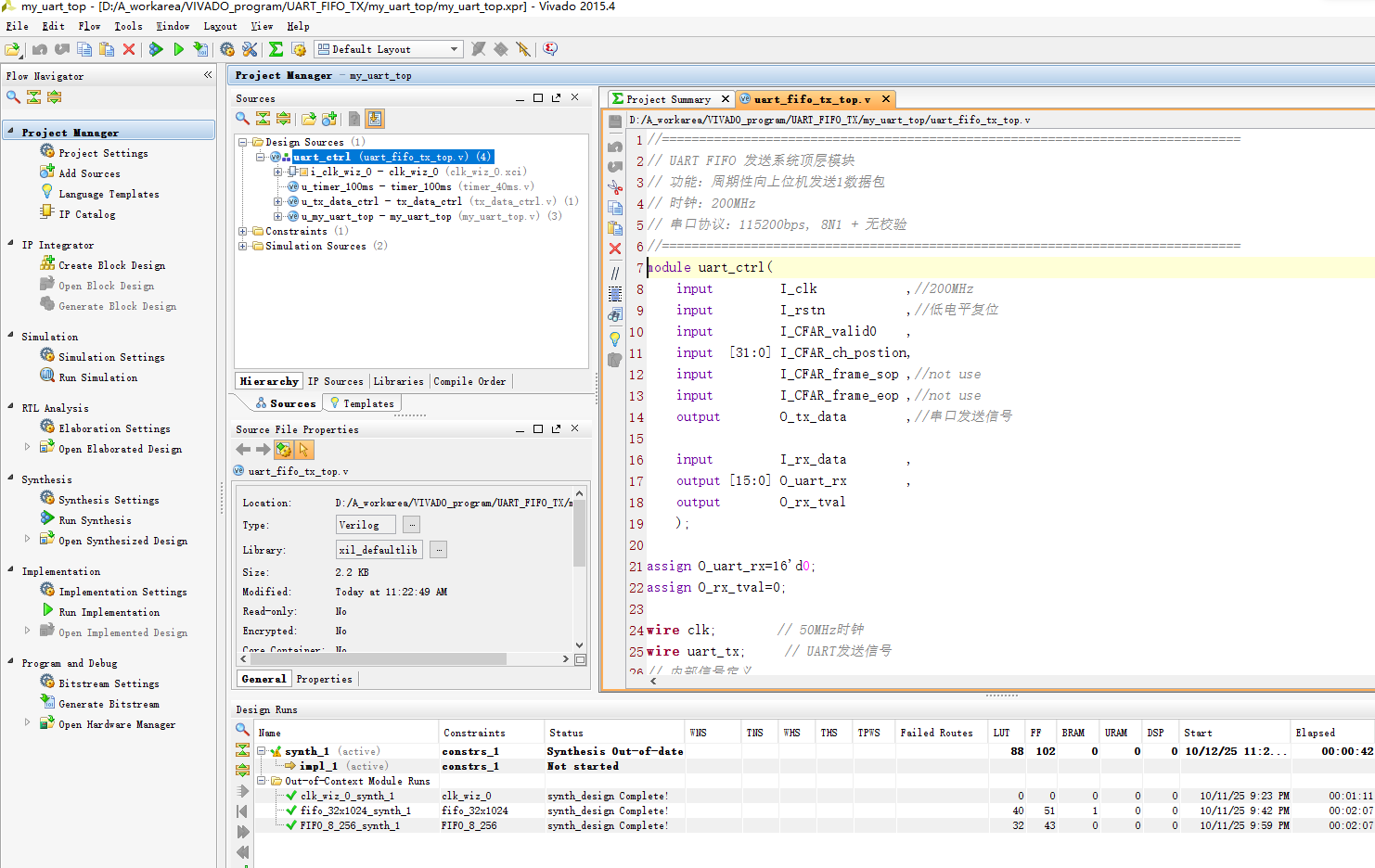Click forward arrow in Source File Properties
1375x868 pixels.
tap(263, 449)
